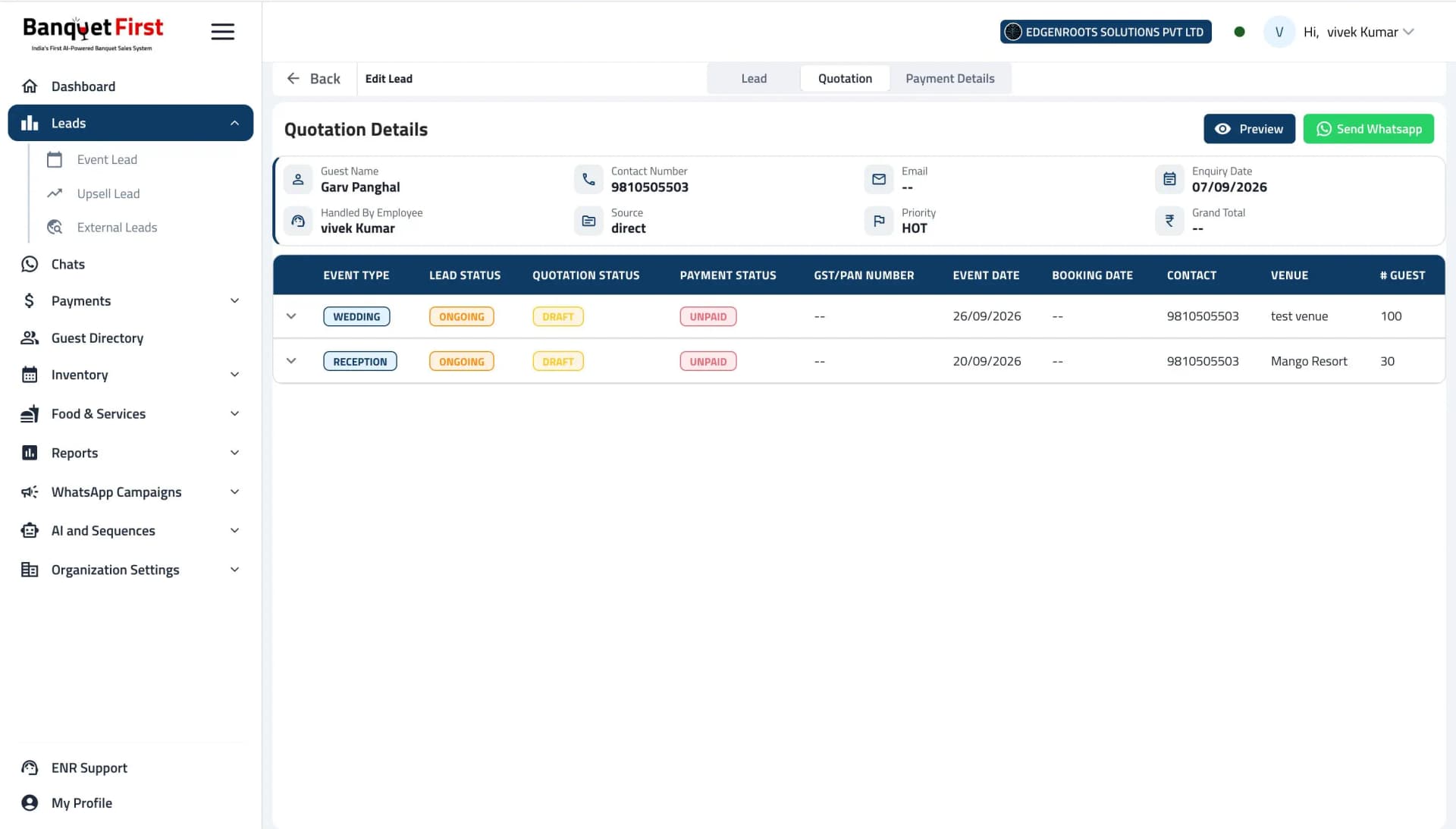The height and width of the screenshot is (829, 1456).
Task: Click the Back button
Action: coord(314,78)
